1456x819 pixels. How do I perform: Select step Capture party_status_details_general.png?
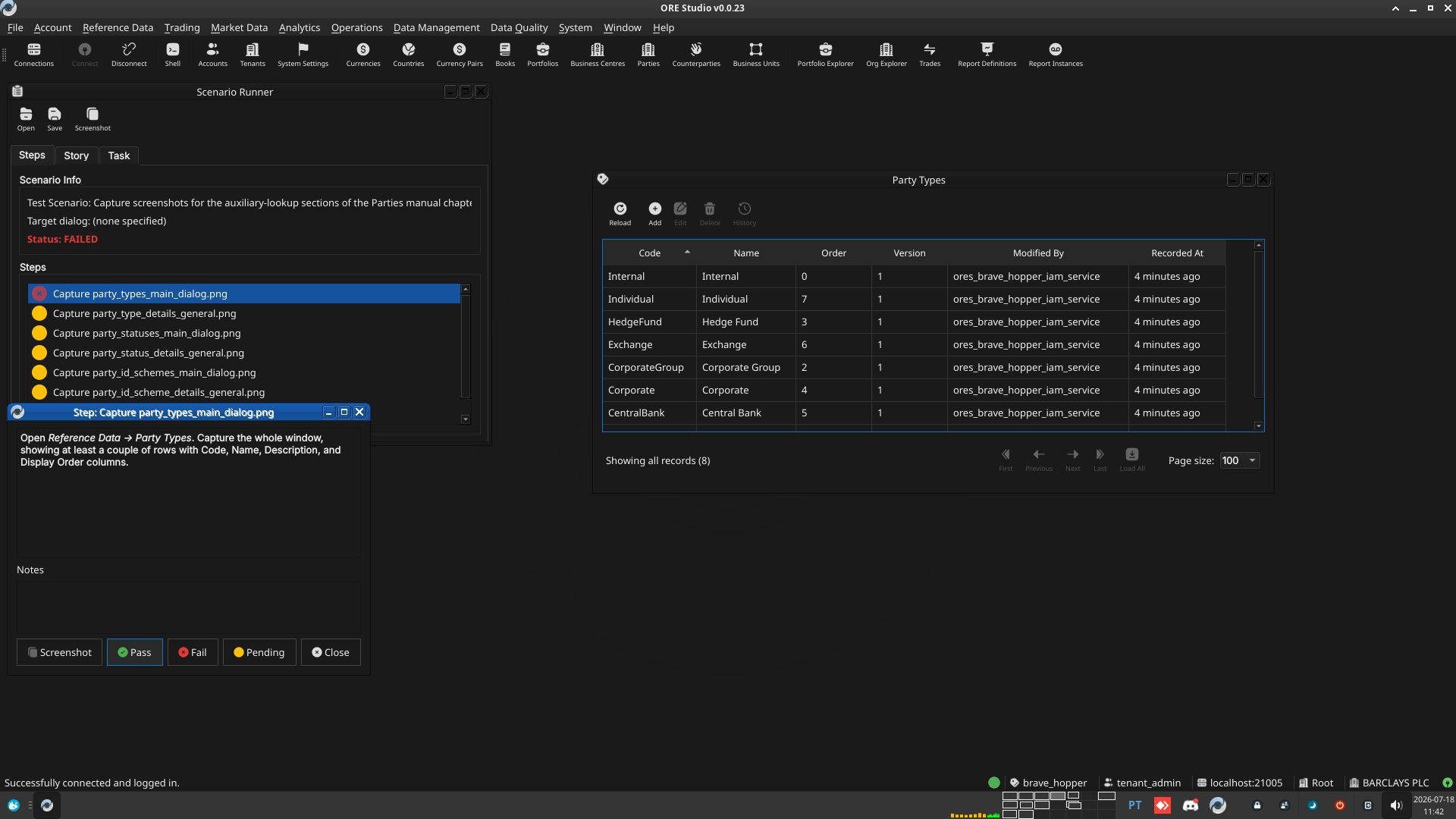click(x=244, y=353)
